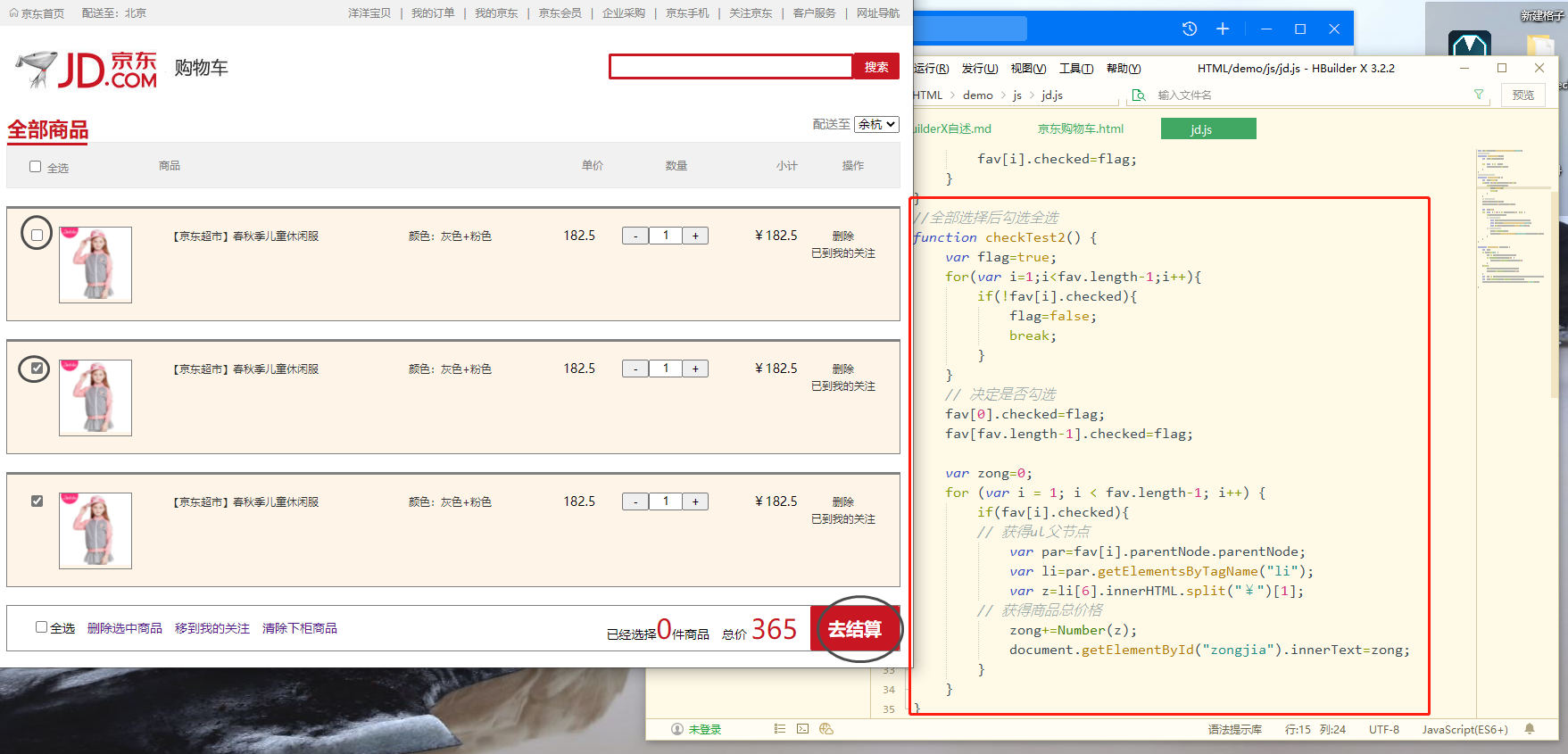
Task: Open the 发行(U) menu
Action: pos(980,69)
